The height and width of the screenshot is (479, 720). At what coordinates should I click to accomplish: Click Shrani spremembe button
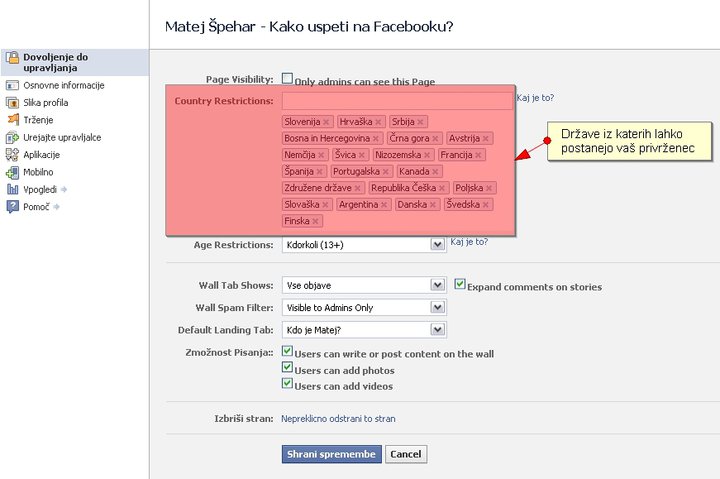click(x=332, y=454)
